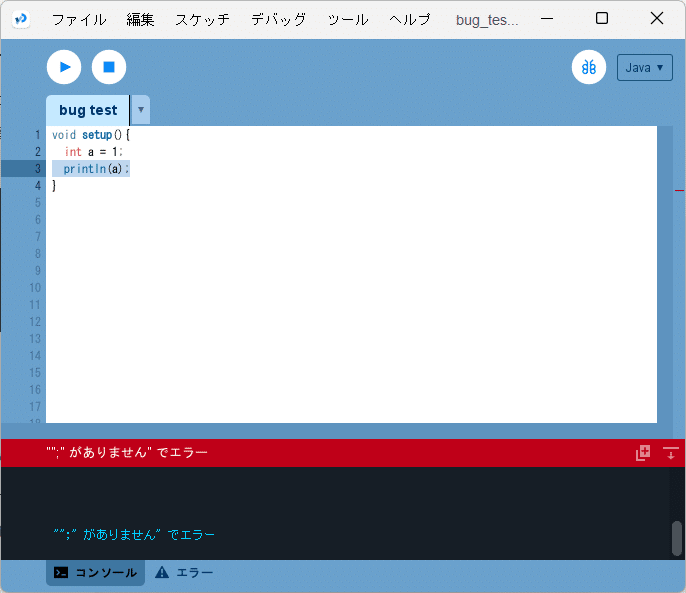Click the closing brace on line 4
This screenshot has width=686, height=593.
[x=54, y=186]
